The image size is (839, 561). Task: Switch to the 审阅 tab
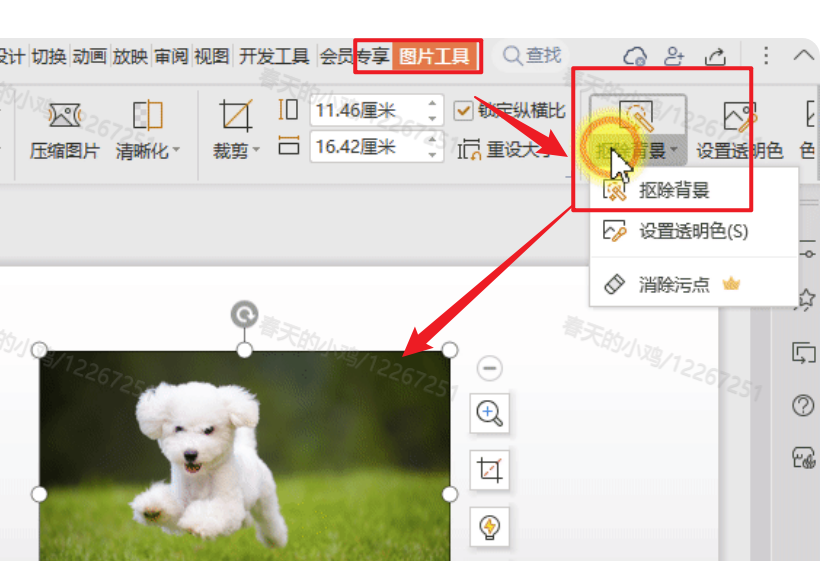[x=171, y=56]
